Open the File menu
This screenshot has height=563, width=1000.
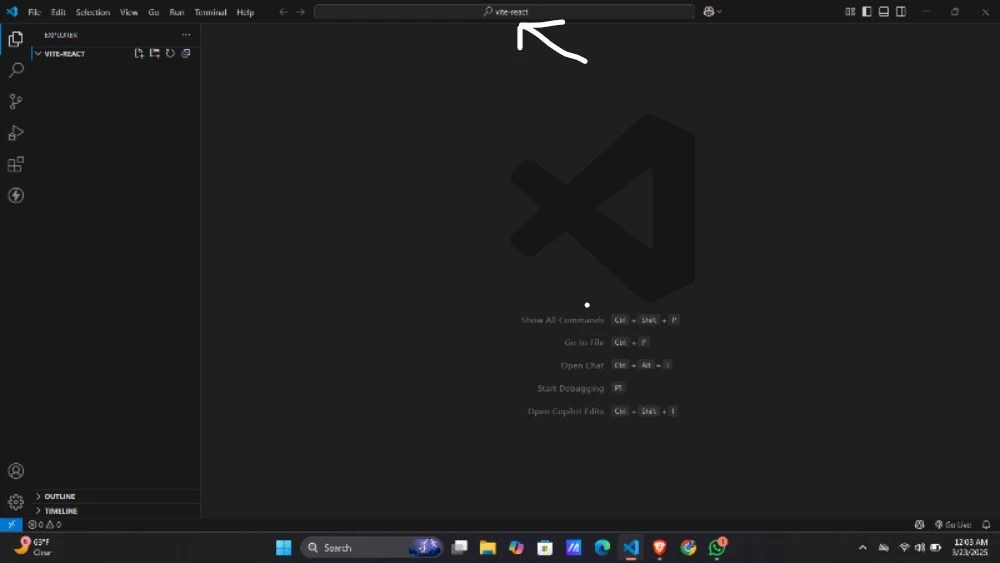[x=34, y=12]
